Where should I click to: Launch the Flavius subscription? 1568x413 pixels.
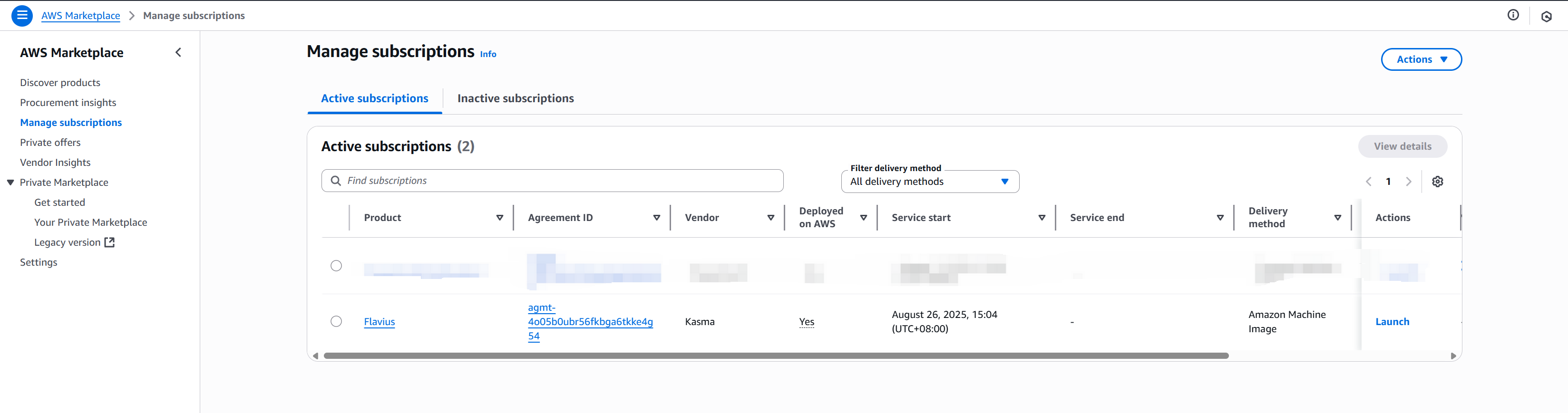[1392, 322]
